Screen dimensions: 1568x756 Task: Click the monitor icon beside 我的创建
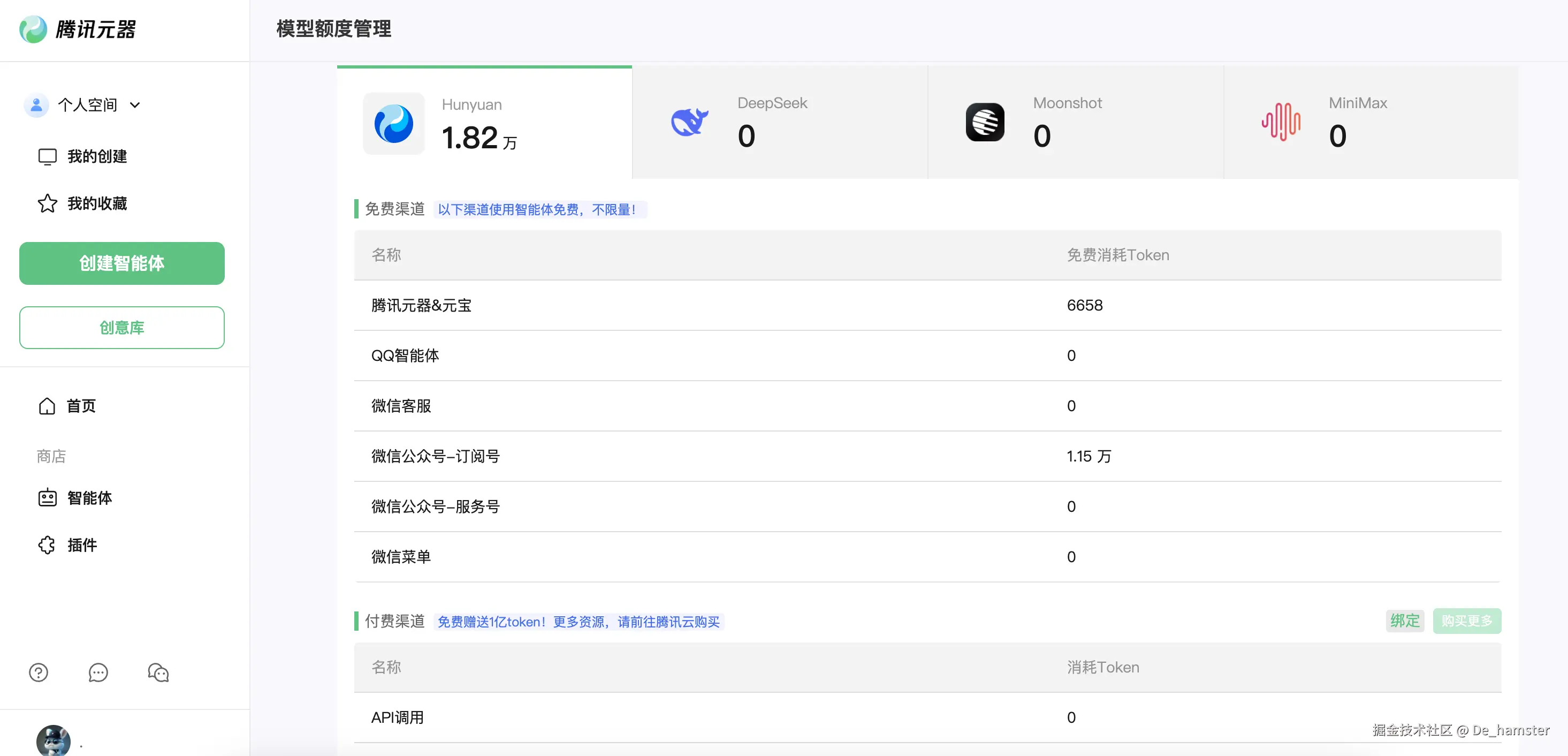click(48, 156)
